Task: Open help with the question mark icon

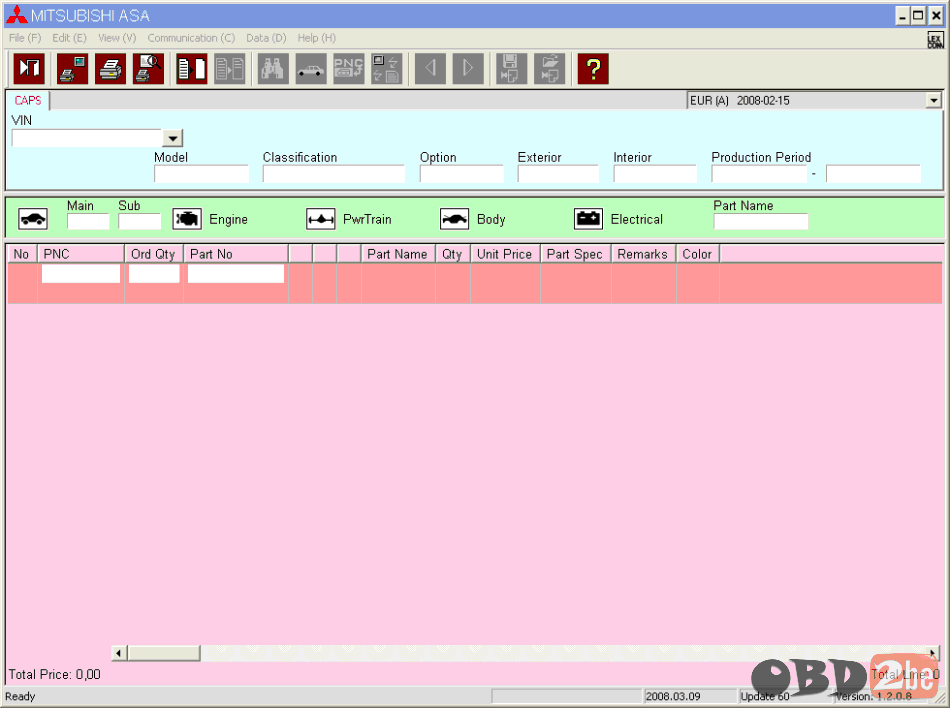Action: pos(593,68)
